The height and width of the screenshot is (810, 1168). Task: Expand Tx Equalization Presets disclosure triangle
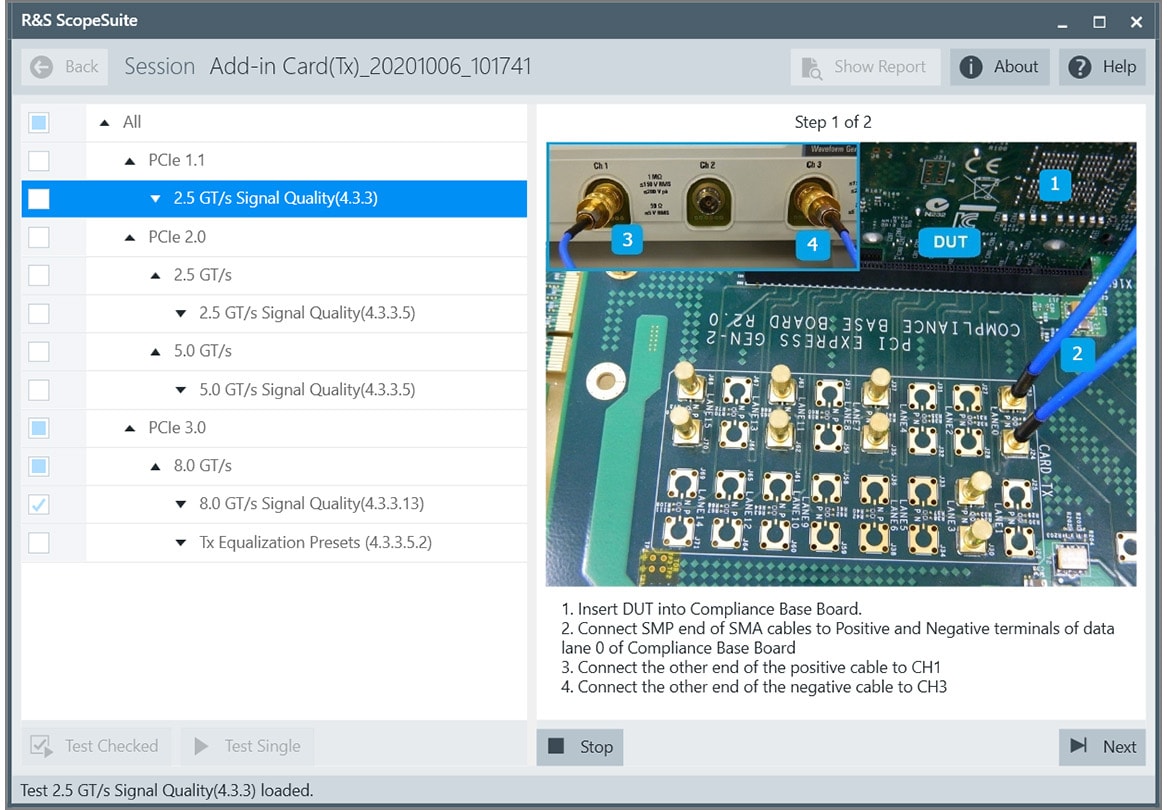(180, 542)
